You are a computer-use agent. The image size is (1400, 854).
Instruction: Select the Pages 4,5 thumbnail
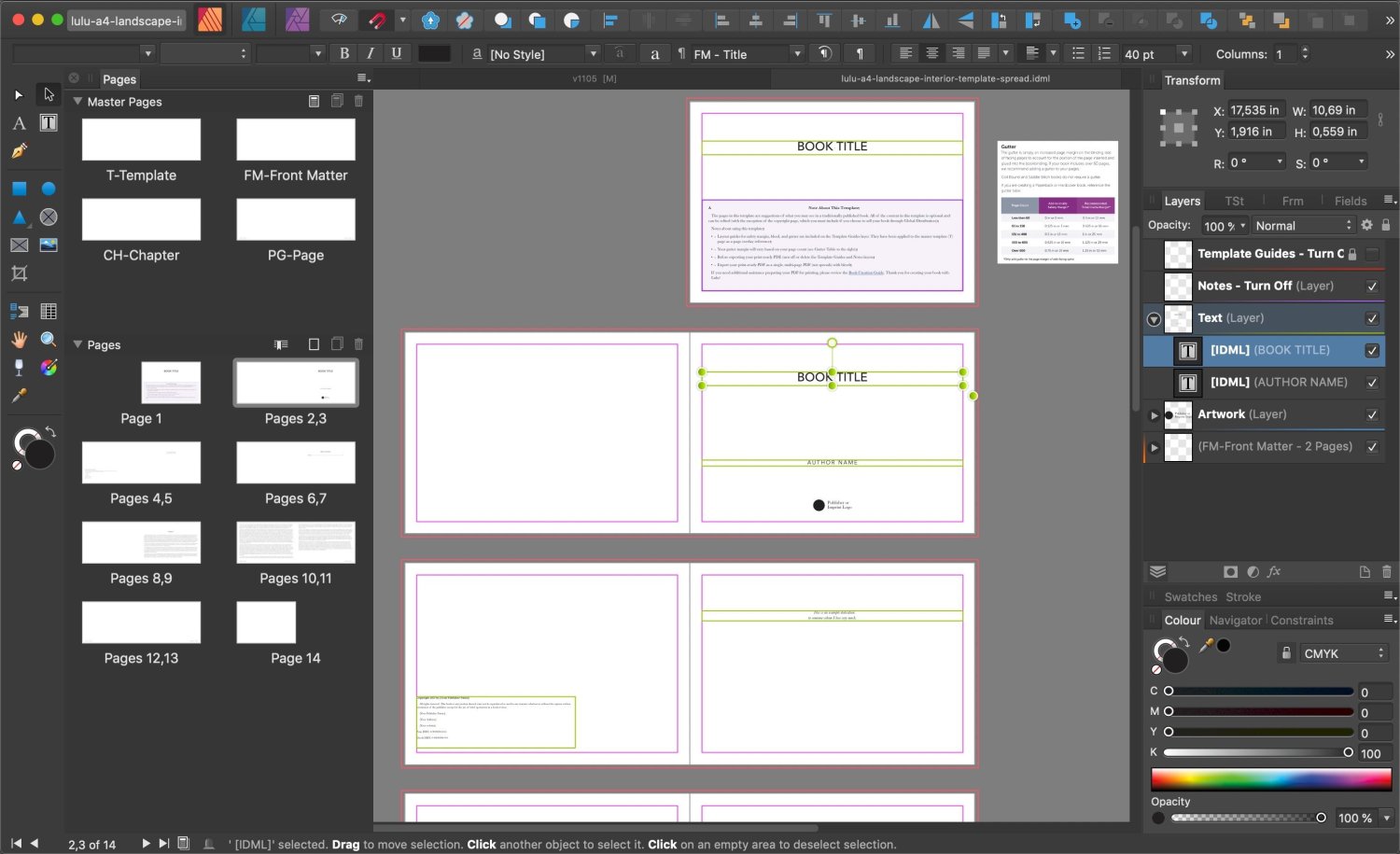141,463
